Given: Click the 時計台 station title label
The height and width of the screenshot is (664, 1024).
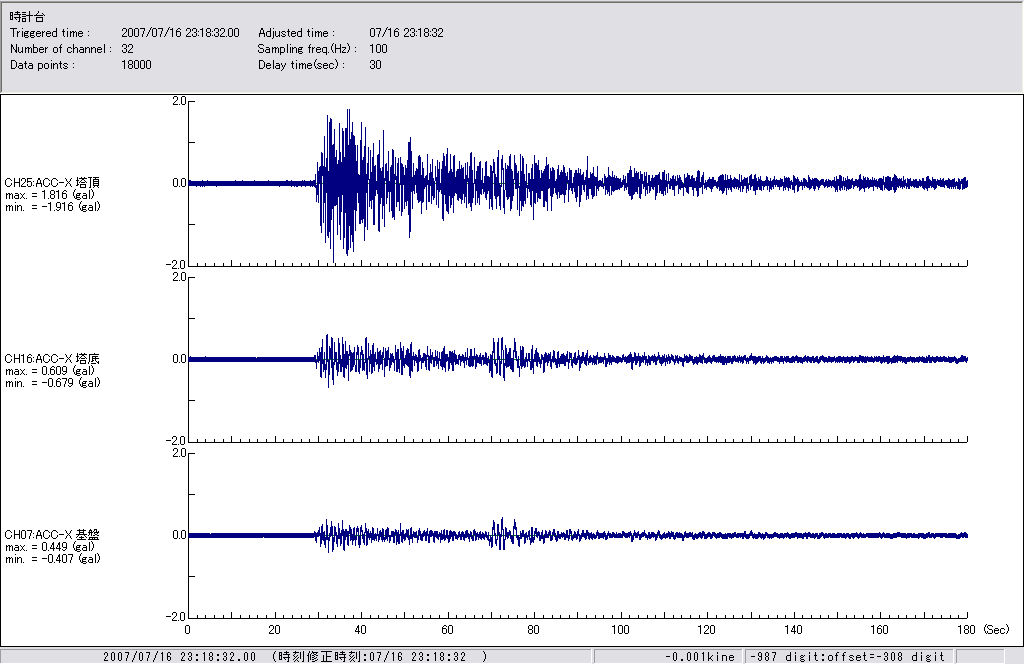Looking at the screenshot, I should (x=27, y=17).
